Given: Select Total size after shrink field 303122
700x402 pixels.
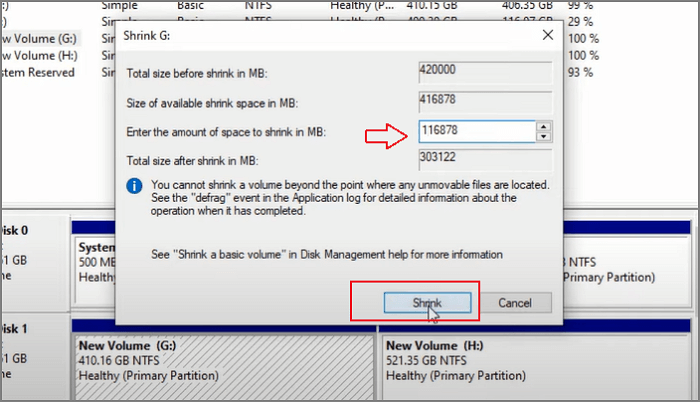Looking at the screenshot, I should 485,159.
